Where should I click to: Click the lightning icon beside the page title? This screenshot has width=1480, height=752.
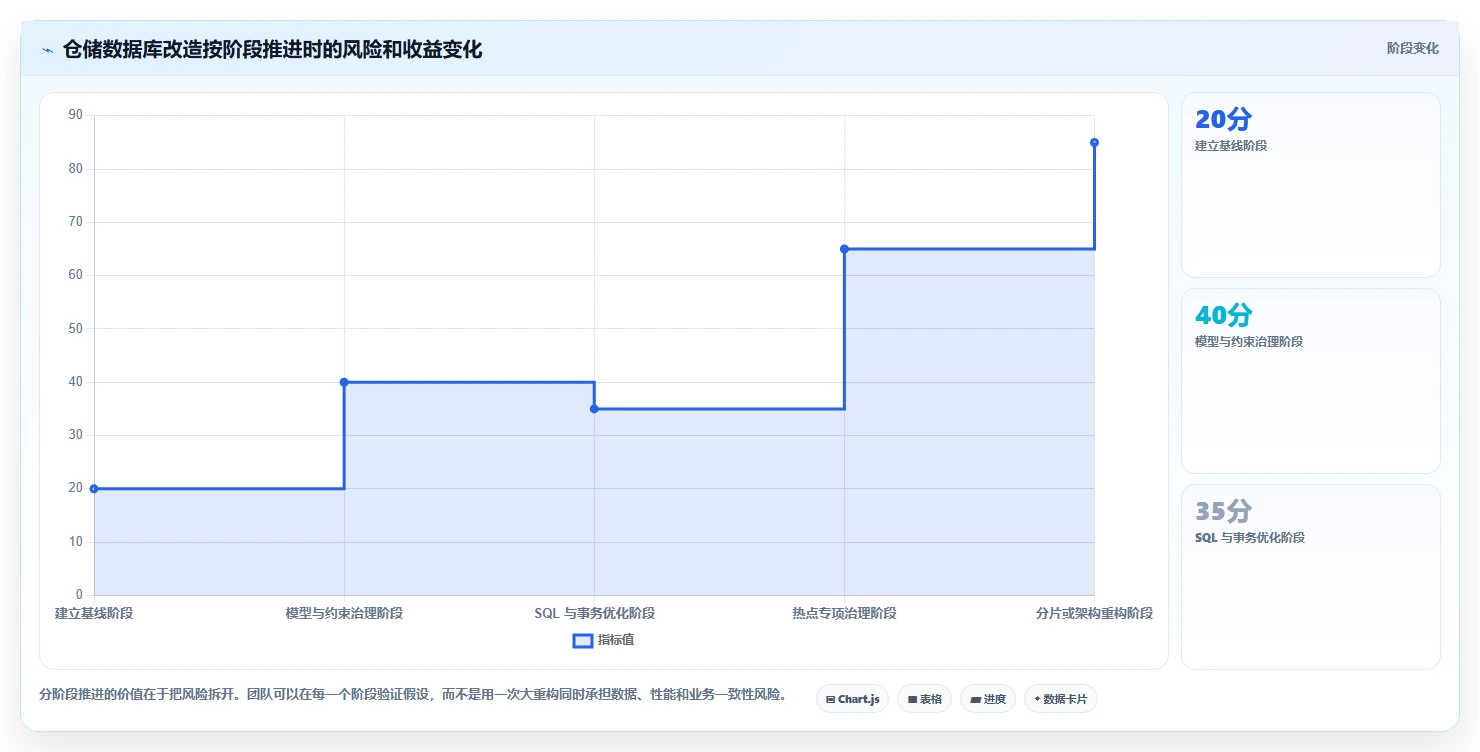point(47,50)
